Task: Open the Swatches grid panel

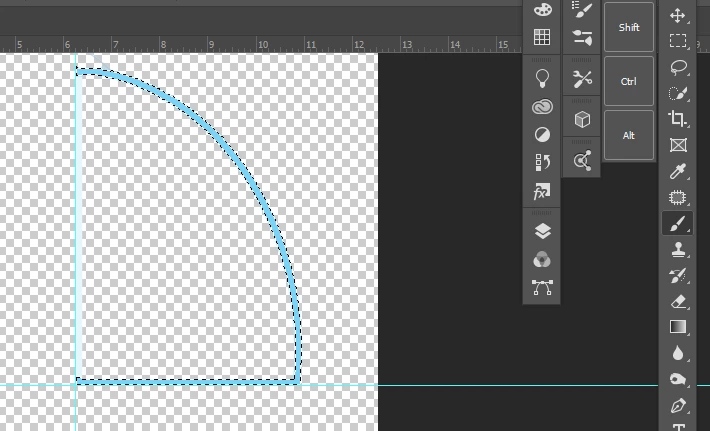Action: point(542,37)
